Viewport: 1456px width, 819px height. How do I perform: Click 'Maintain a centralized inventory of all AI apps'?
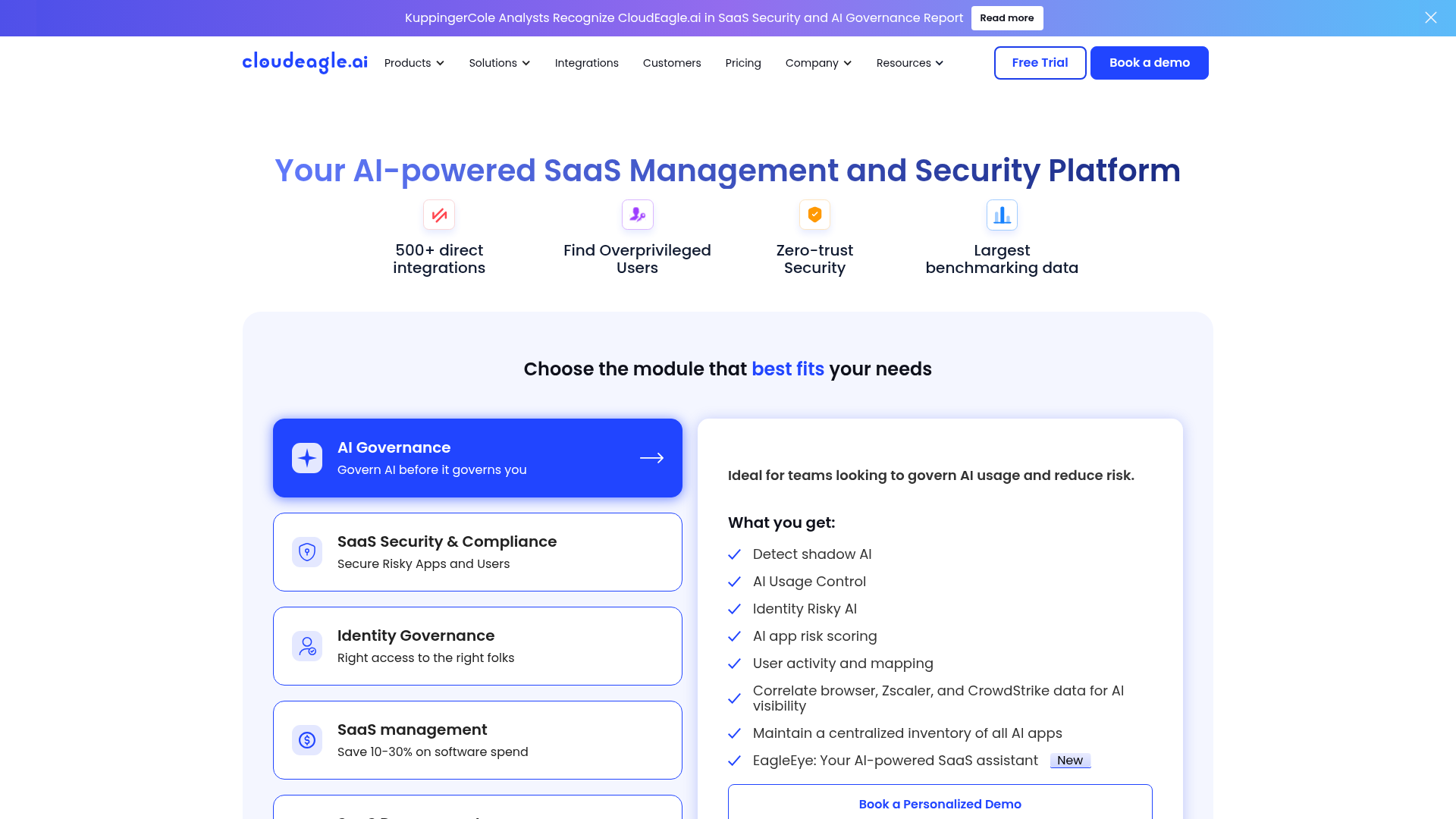tap(907, 733)
